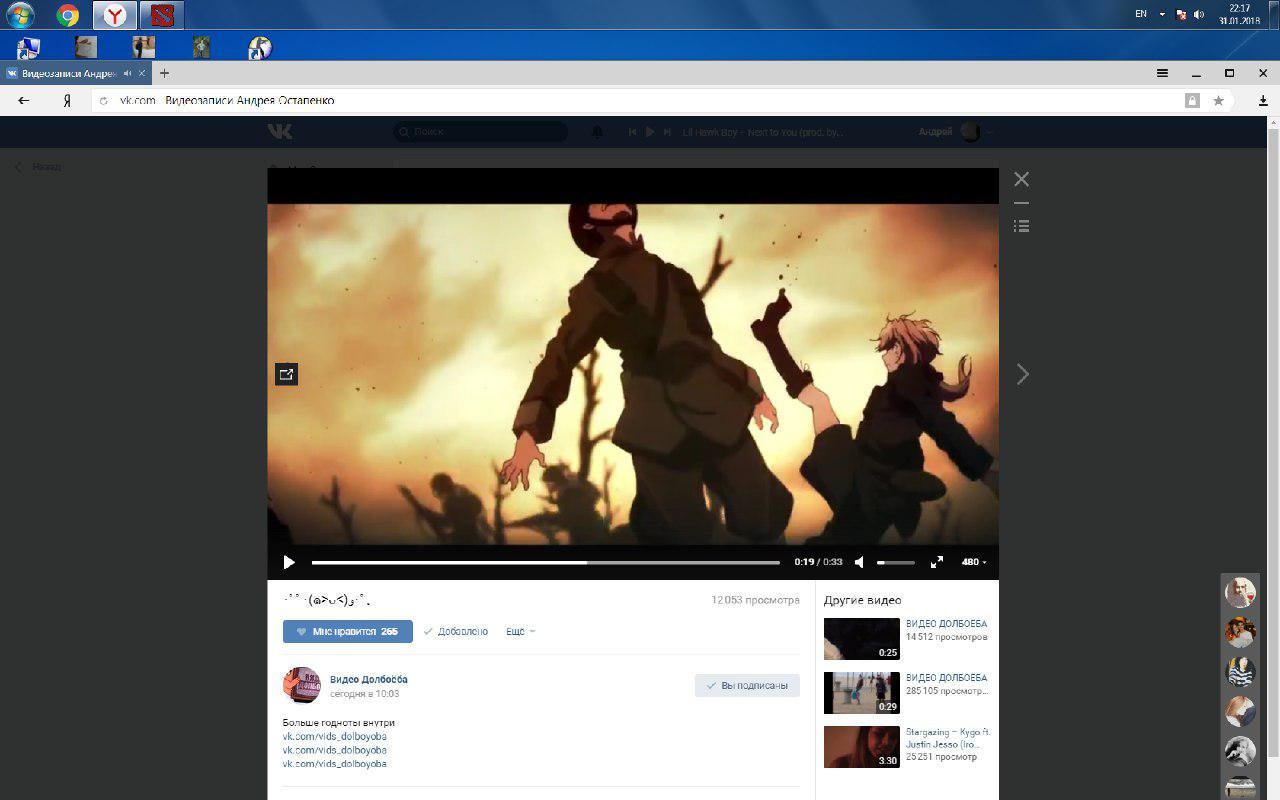Open the EN language indicator
1280x800 pixels.
(1141, 14)
